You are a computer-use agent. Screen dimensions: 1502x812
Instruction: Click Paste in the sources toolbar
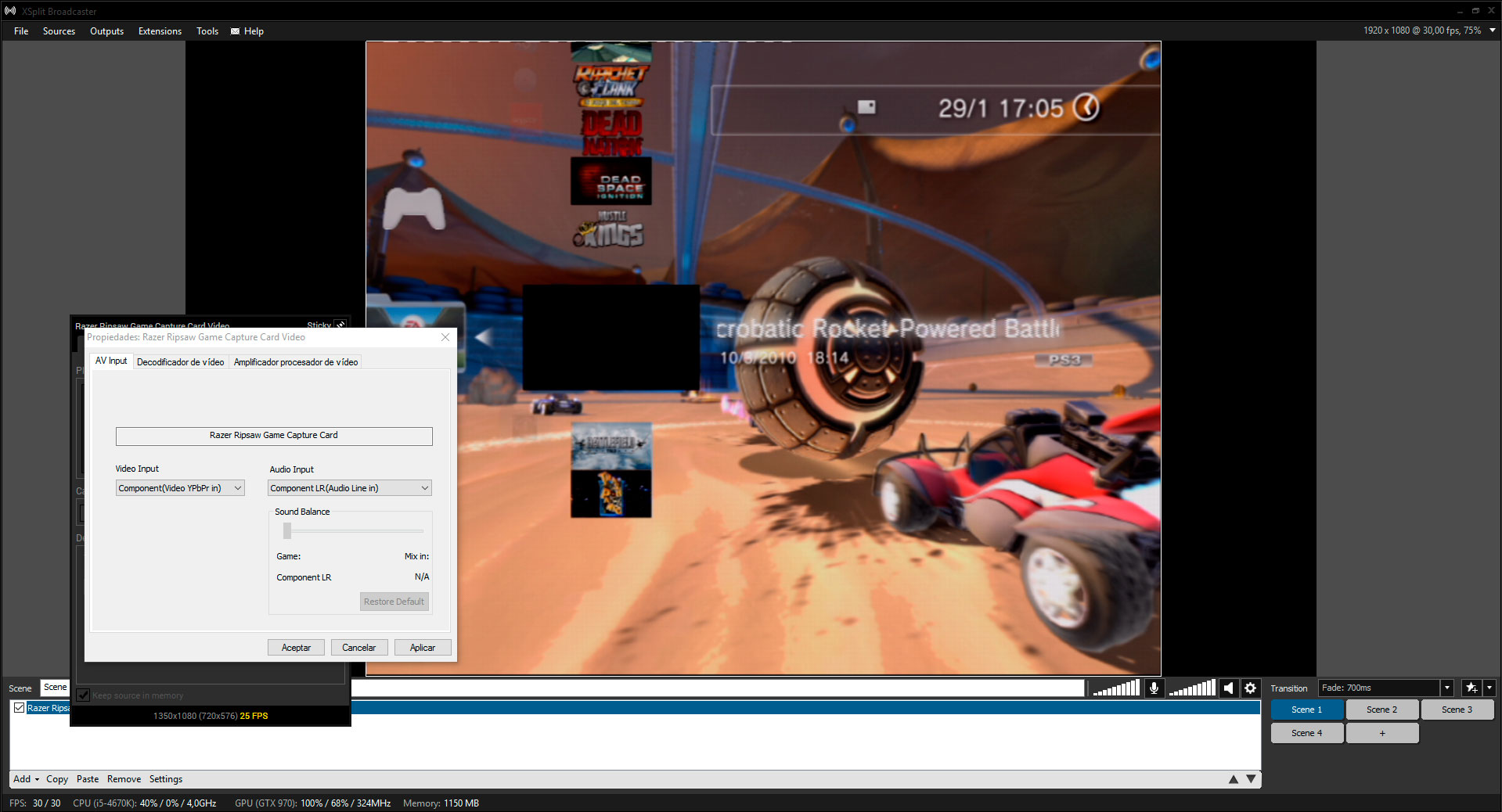(88, 779)
